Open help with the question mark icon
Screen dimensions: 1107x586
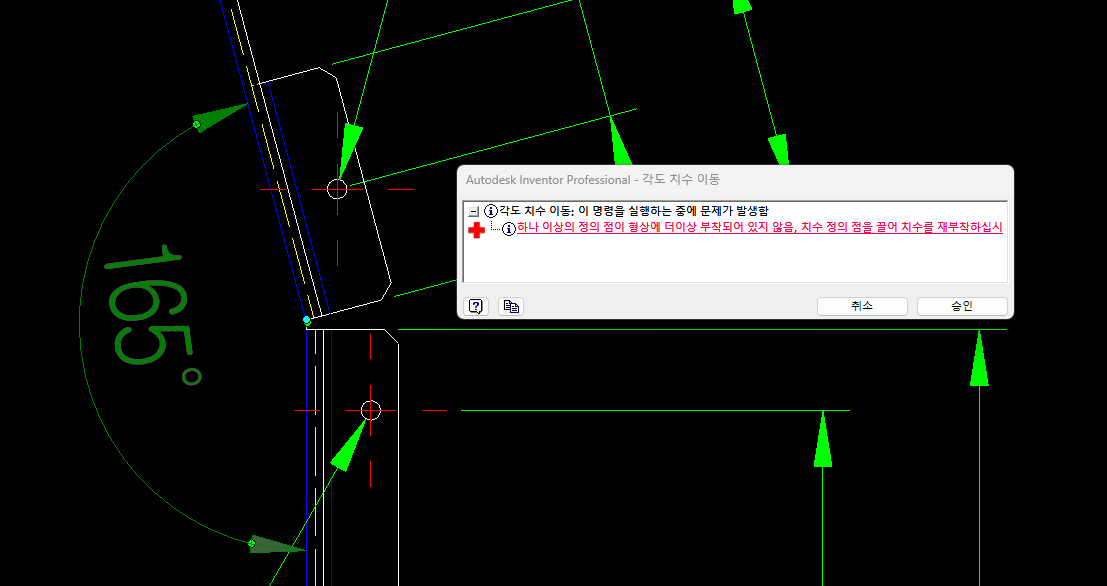pos(476,306)
